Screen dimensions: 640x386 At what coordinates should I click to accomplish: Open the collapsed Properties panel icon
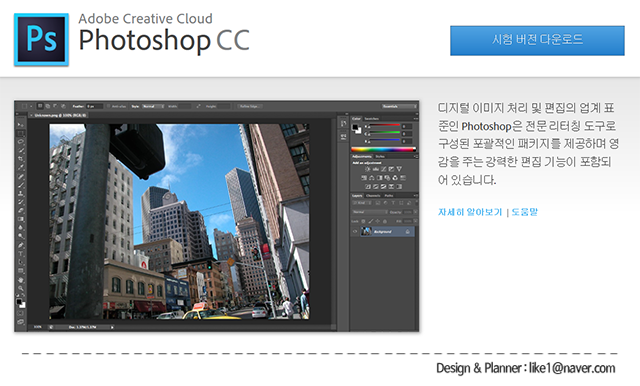click(x=344, y=137)
